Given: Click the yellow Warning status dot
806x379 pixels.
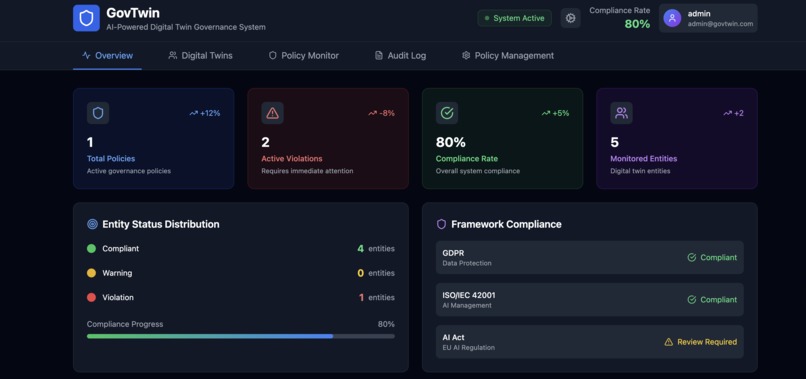Looking at the screenshot, I should pyautogui.click(x=91, y=273).
